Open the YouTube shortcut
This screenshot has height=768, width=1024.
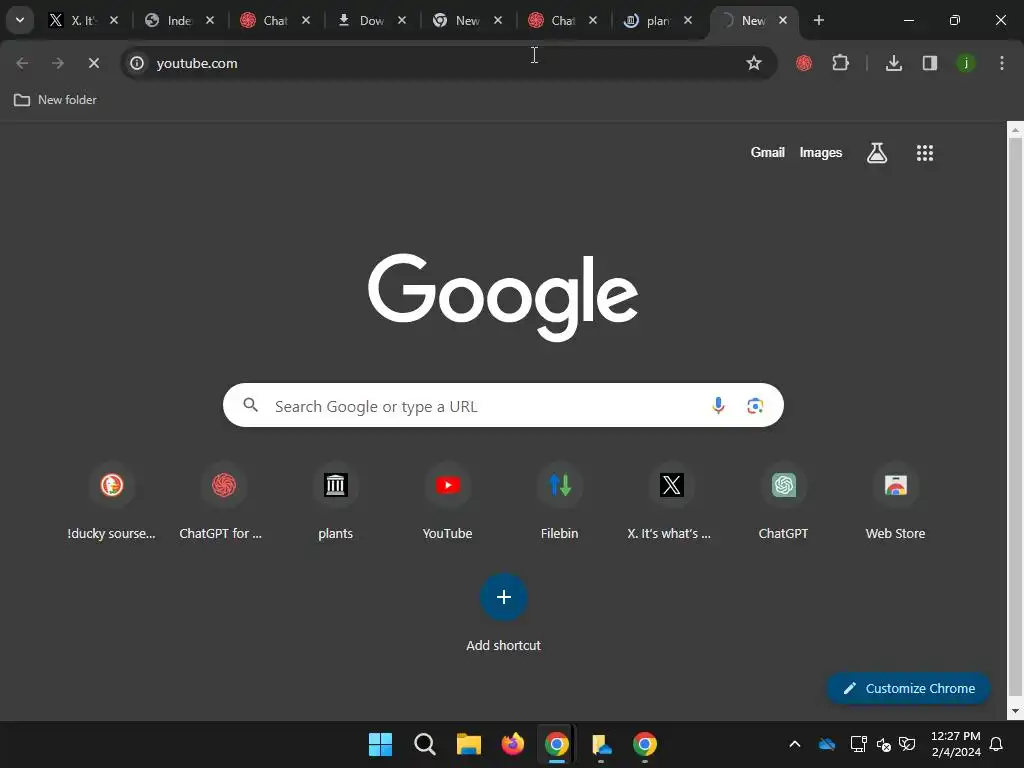[x=447, y=502]
